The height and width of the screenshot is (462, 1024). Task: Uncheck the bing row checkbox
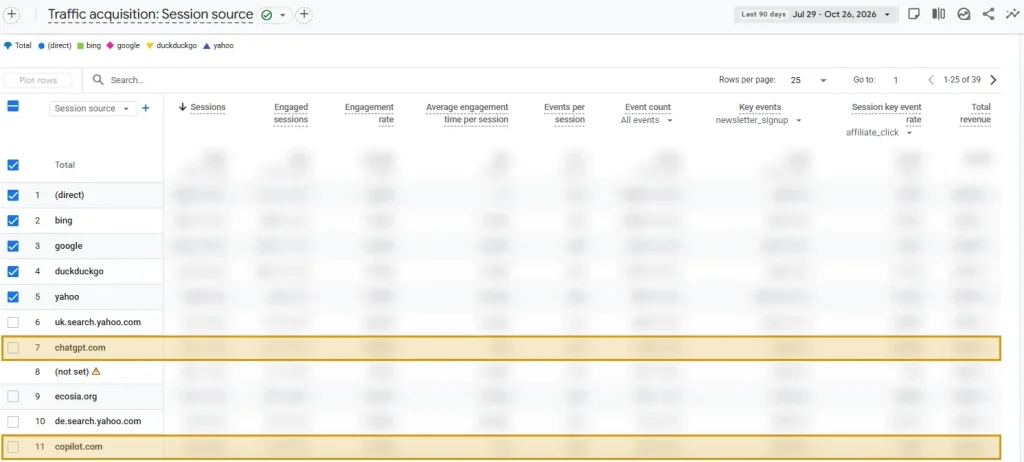point(12,220)
